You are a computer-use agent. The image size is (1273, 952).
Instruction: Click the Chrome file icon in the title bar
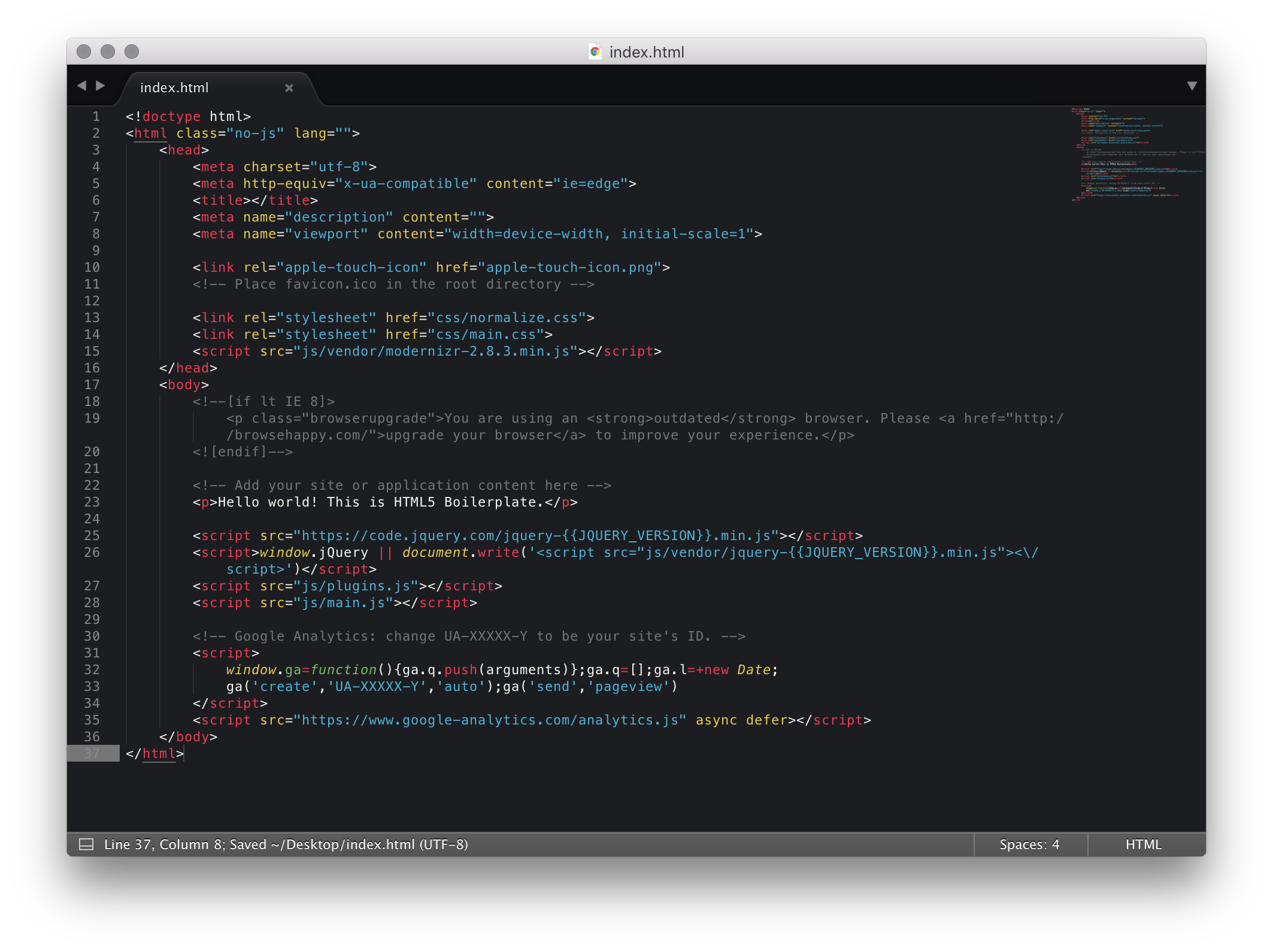(595, 52)
